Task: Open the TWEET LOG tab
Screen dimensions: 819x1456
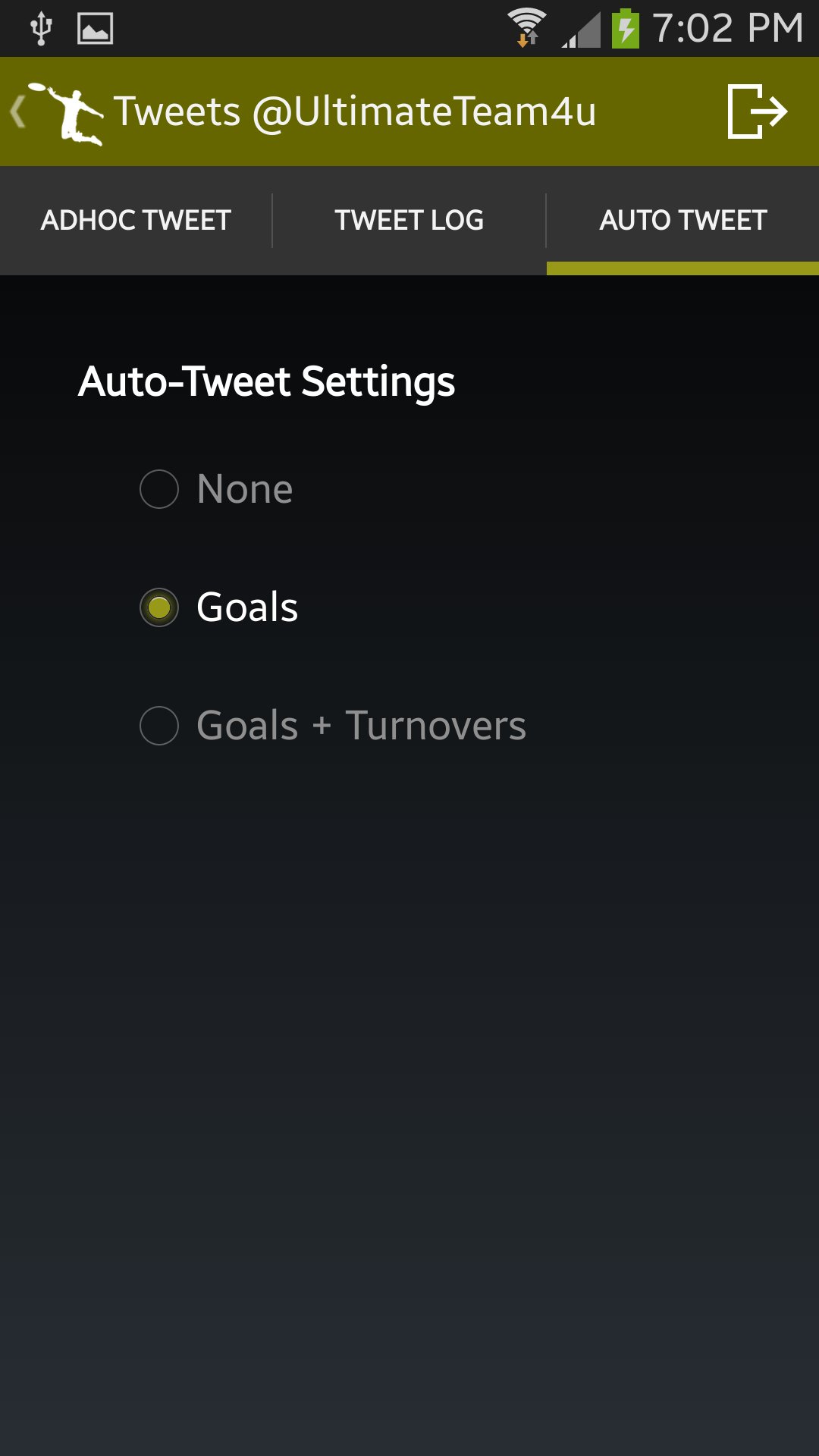Action: [x=409, y=221]
